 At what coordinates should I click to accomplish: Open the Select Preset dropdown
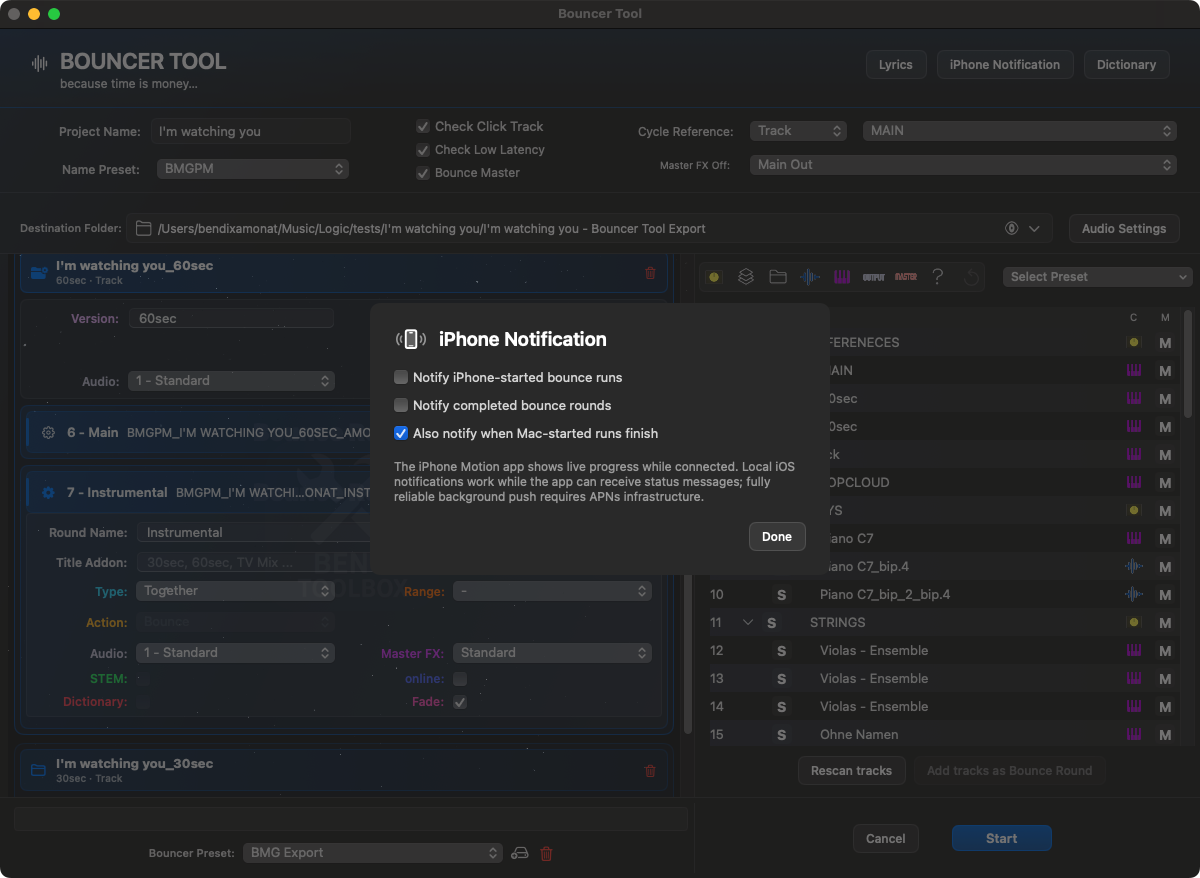point(1098,277)
